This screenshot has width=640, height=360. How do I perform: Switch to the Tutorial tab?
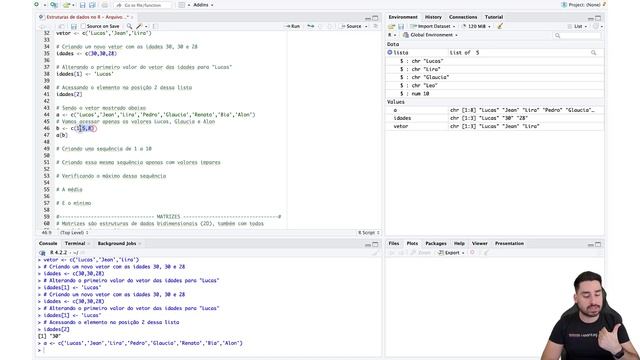[493, 17]
